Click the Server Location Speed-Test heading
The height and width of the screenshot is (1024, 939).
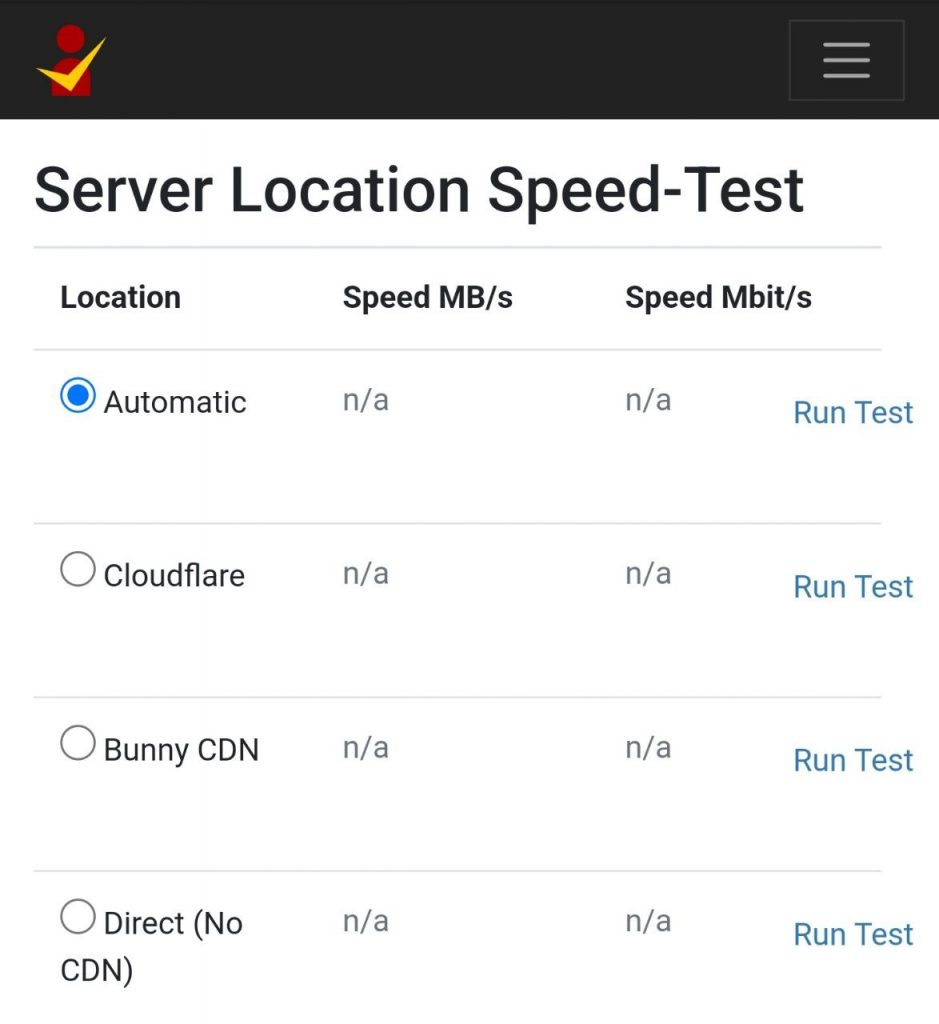pyautogui.click(x=419, y=190)
